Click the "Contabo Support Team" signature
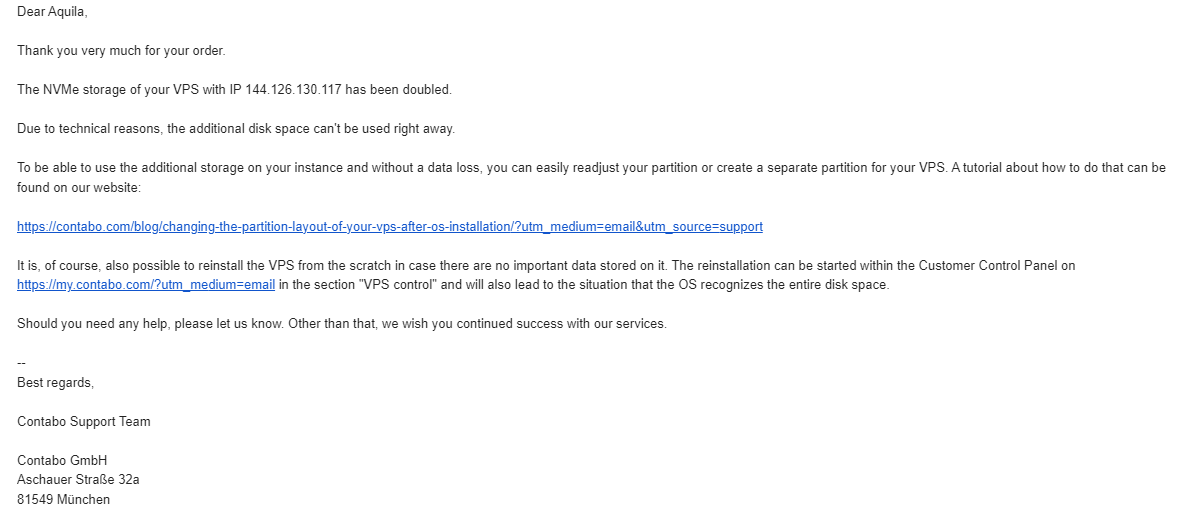 pos(84,422)
